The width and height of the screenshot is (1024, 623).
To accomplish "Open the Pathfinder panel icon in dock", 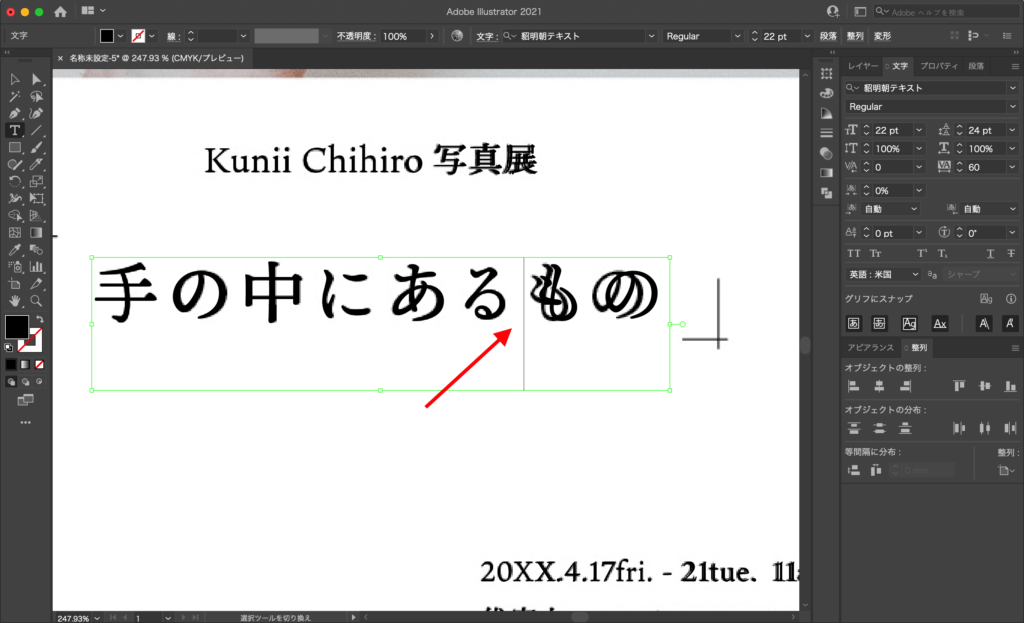I will 827,193.
